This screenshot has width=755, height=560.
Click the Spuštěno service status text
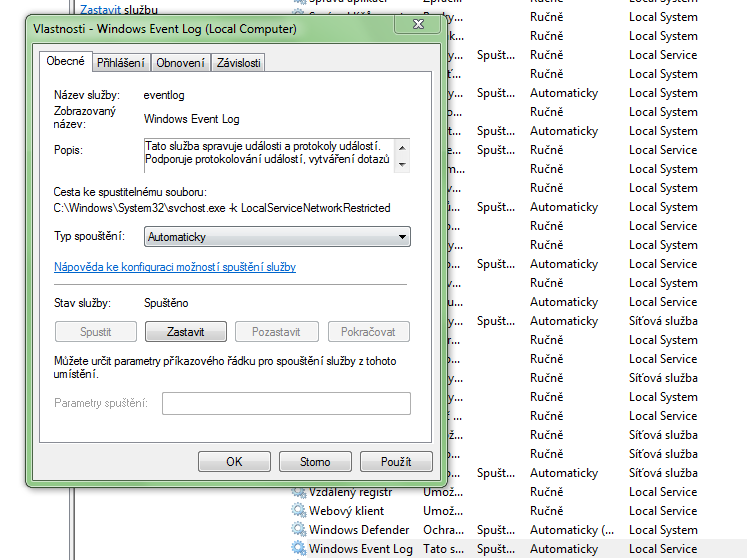(x=166, y=303)
